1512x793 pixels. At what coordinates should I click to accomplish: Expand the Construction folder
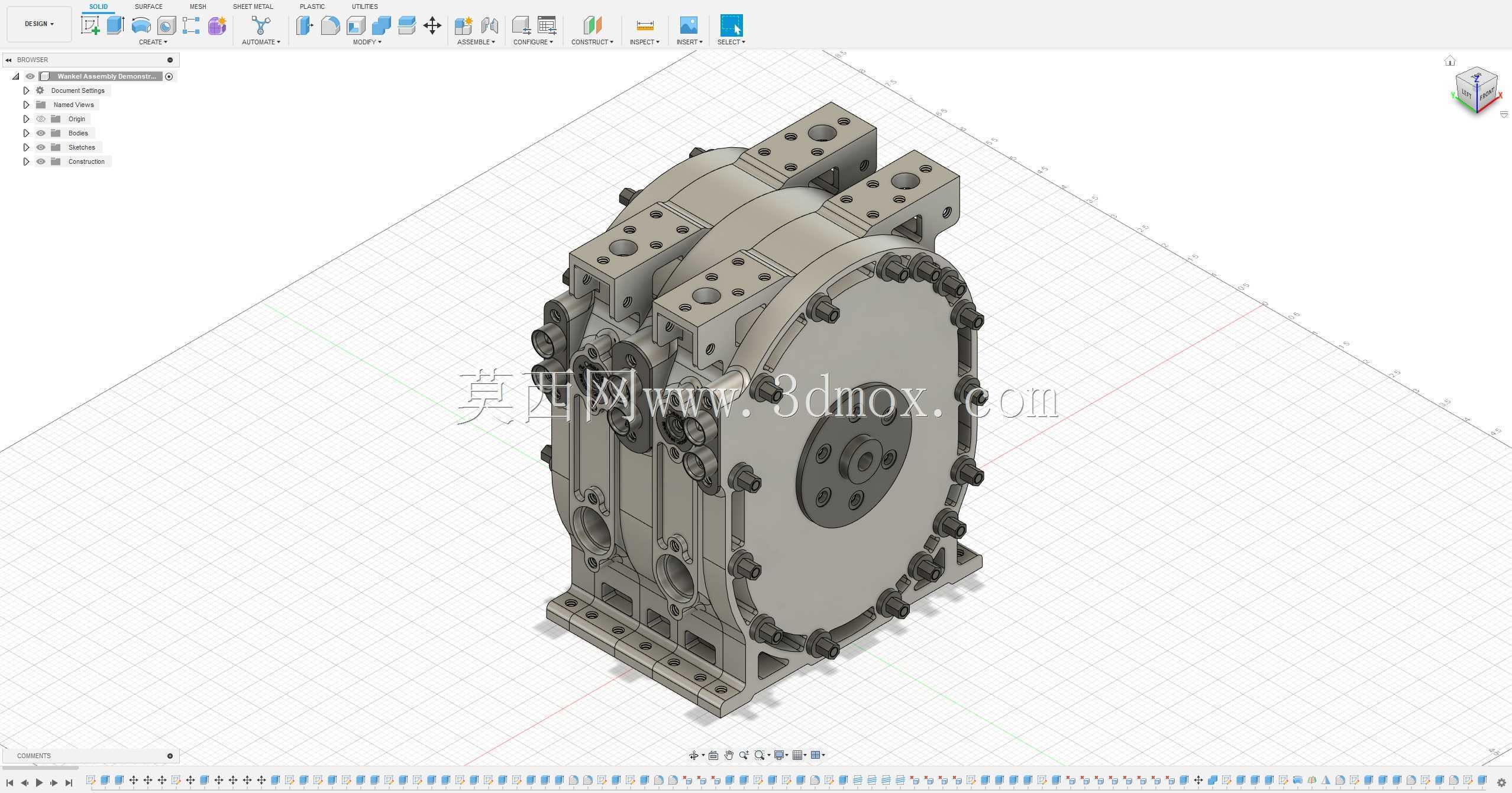pos(26,161)
